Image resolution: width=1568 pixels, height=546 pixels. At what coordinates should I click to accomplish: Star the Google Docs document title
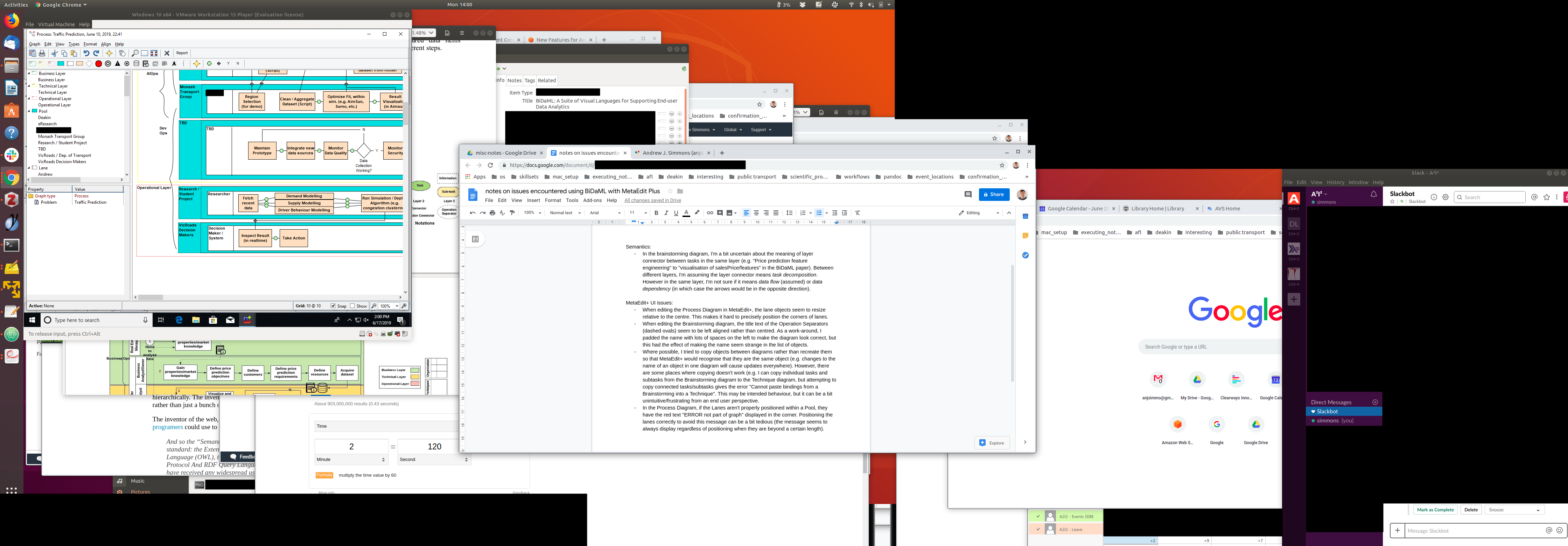pos(670,191)
